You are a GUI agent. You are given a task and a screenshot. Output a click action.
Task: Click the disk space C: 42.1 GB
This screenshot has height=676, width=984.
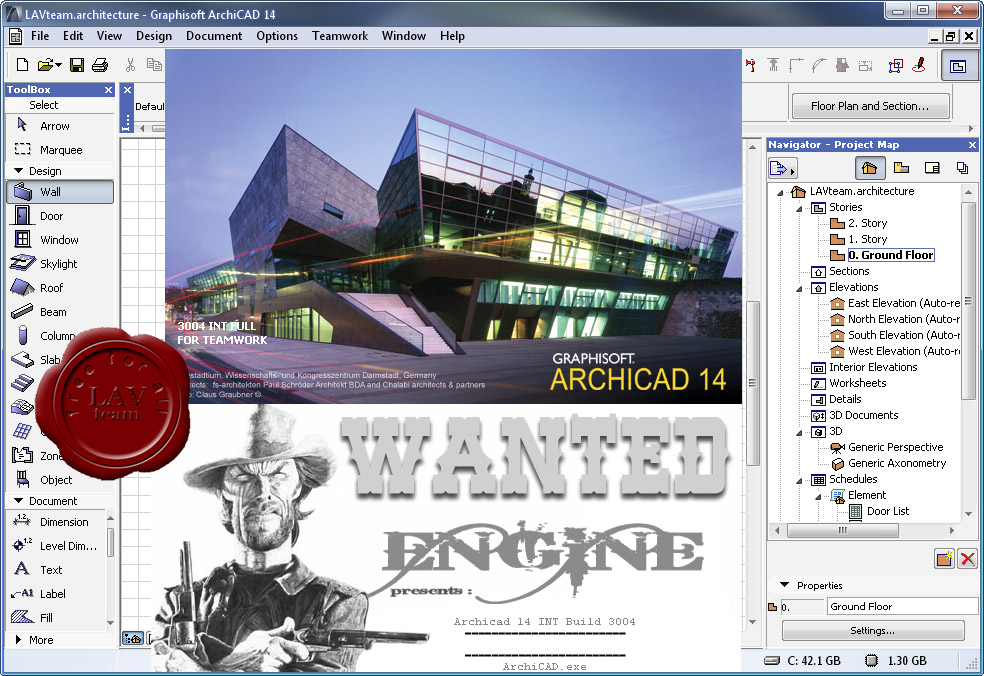pyautogui.click(x=803, y=660)
